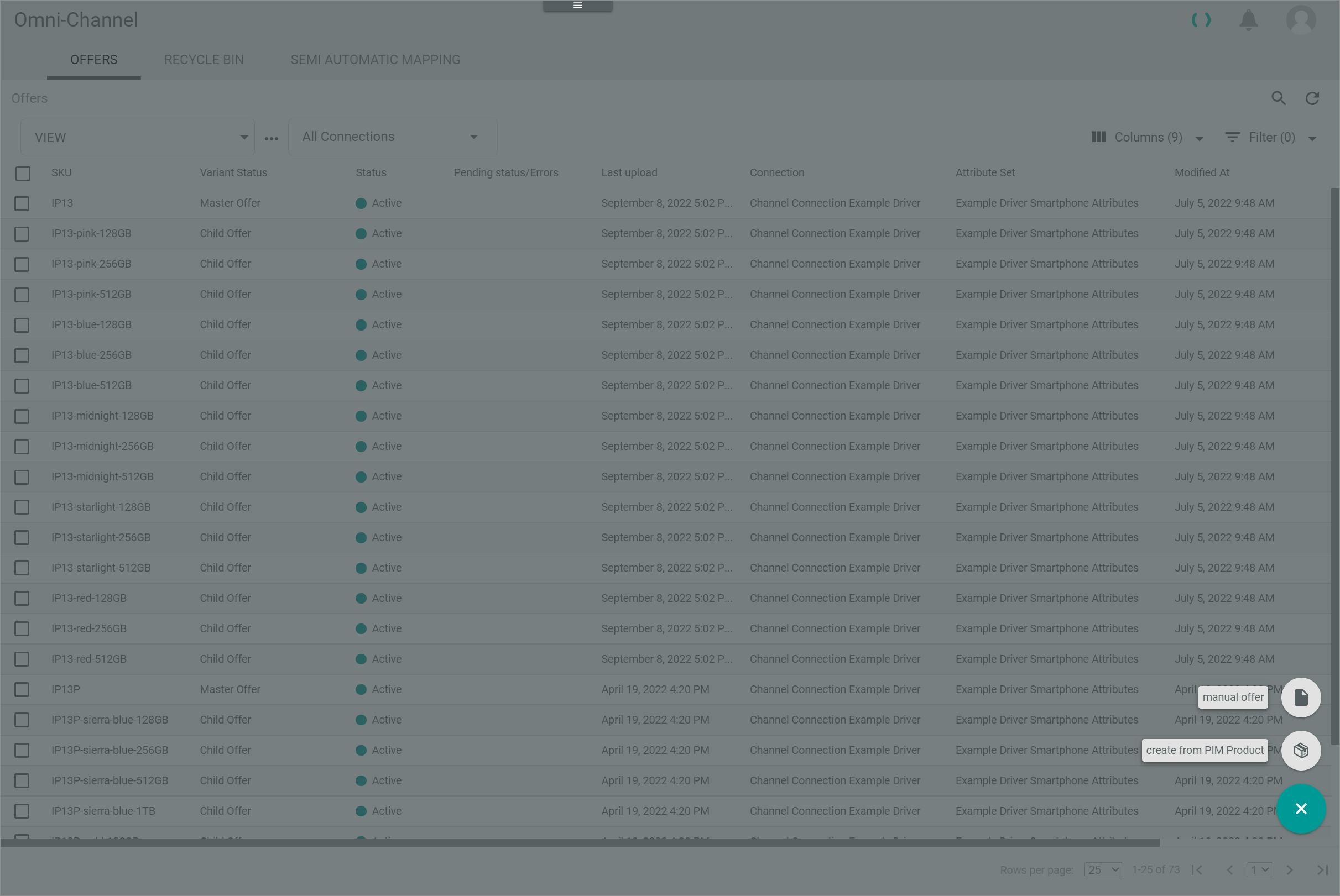Toggle the select-all checkbox in header
The height and width of the screenshot is (896, 1340).
tap(23, 174)
